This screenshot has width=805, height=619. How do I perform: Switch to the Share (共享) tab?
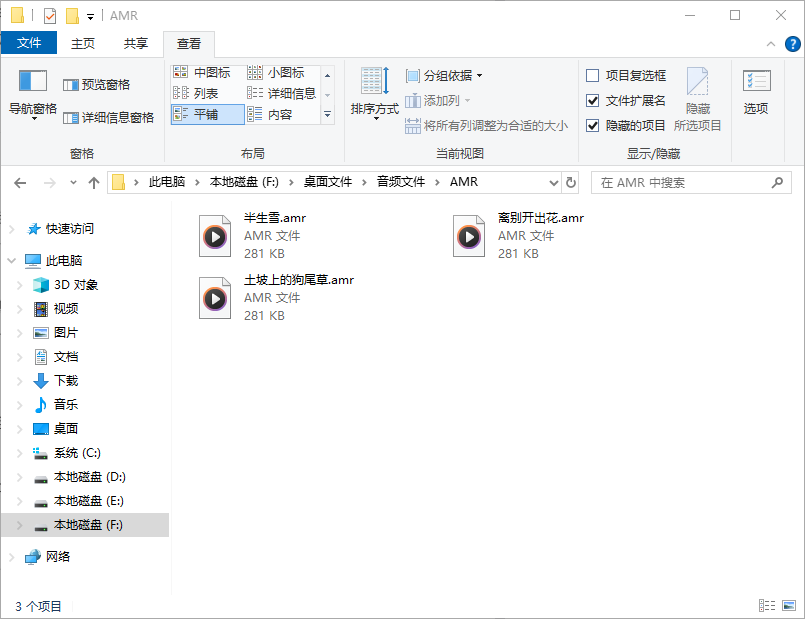[x=136, y=44]
